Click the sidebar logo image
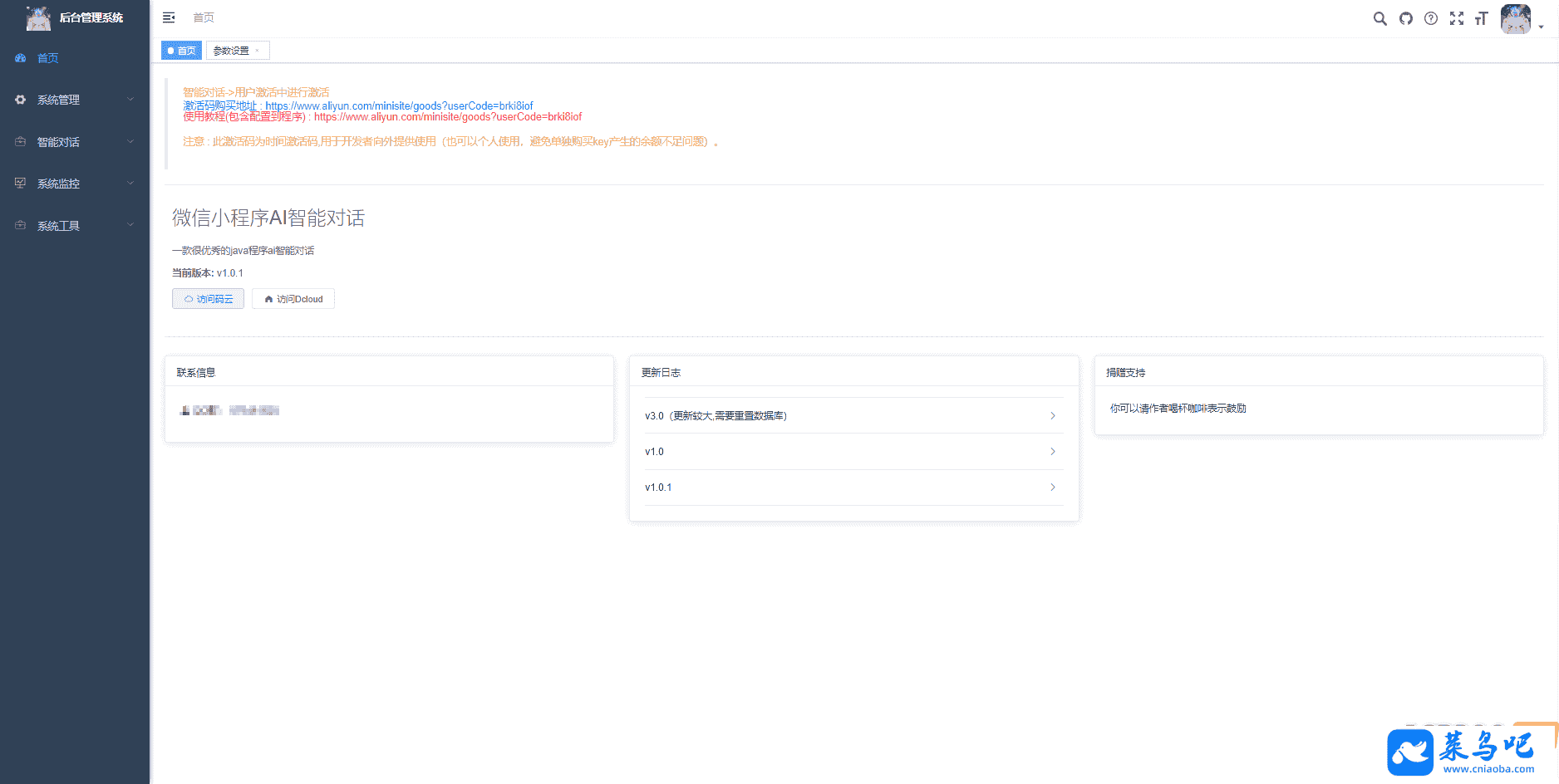 point(38,17)
